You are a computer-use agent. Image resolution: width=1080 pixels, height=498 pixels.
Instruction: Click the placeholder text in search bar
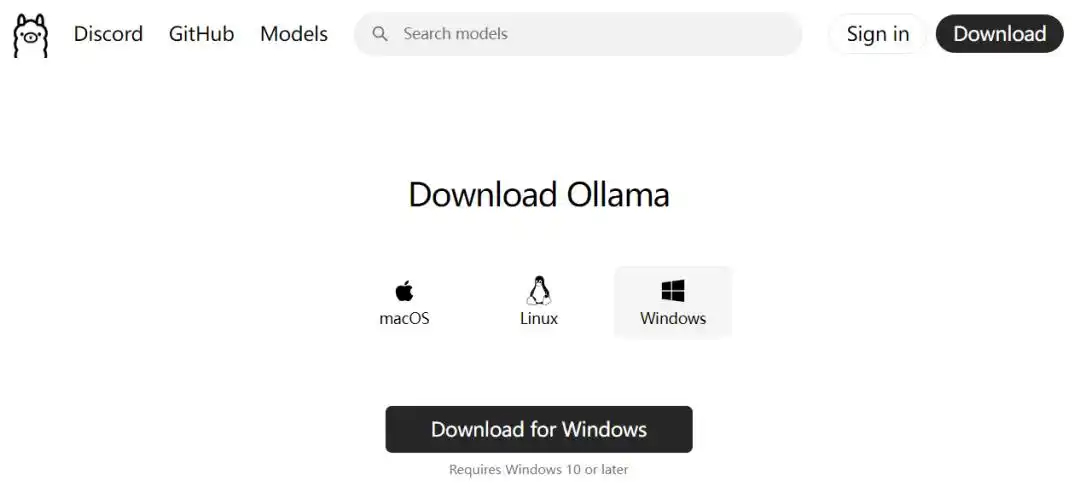coord(455,34)
